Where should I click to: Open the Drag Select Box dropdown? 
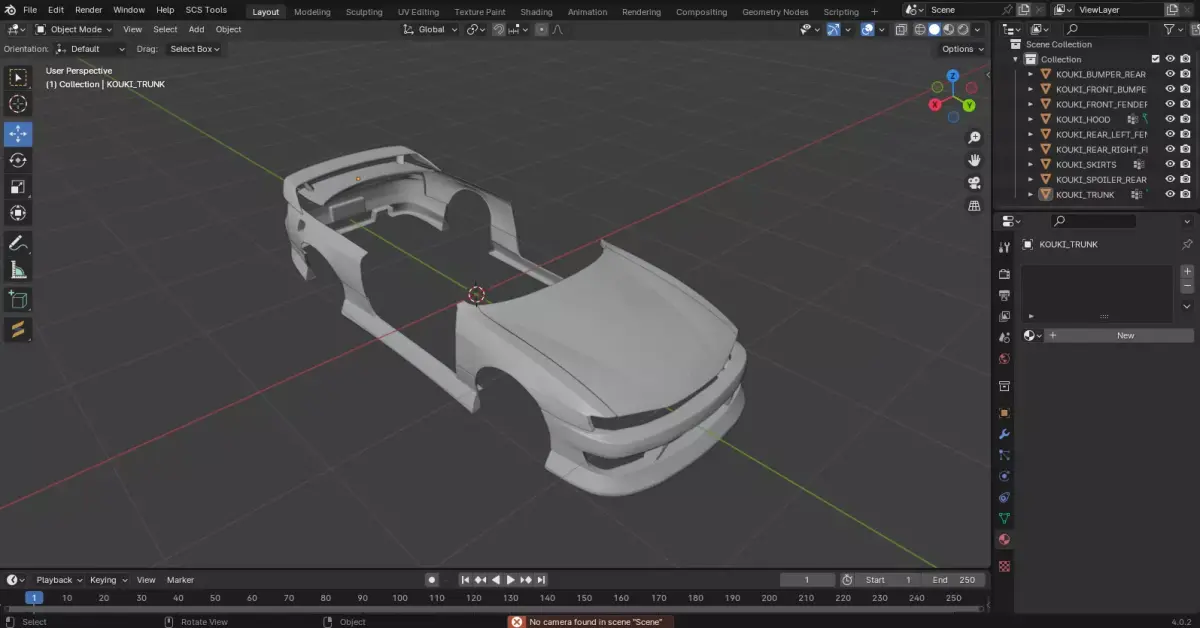click(194, 48)
